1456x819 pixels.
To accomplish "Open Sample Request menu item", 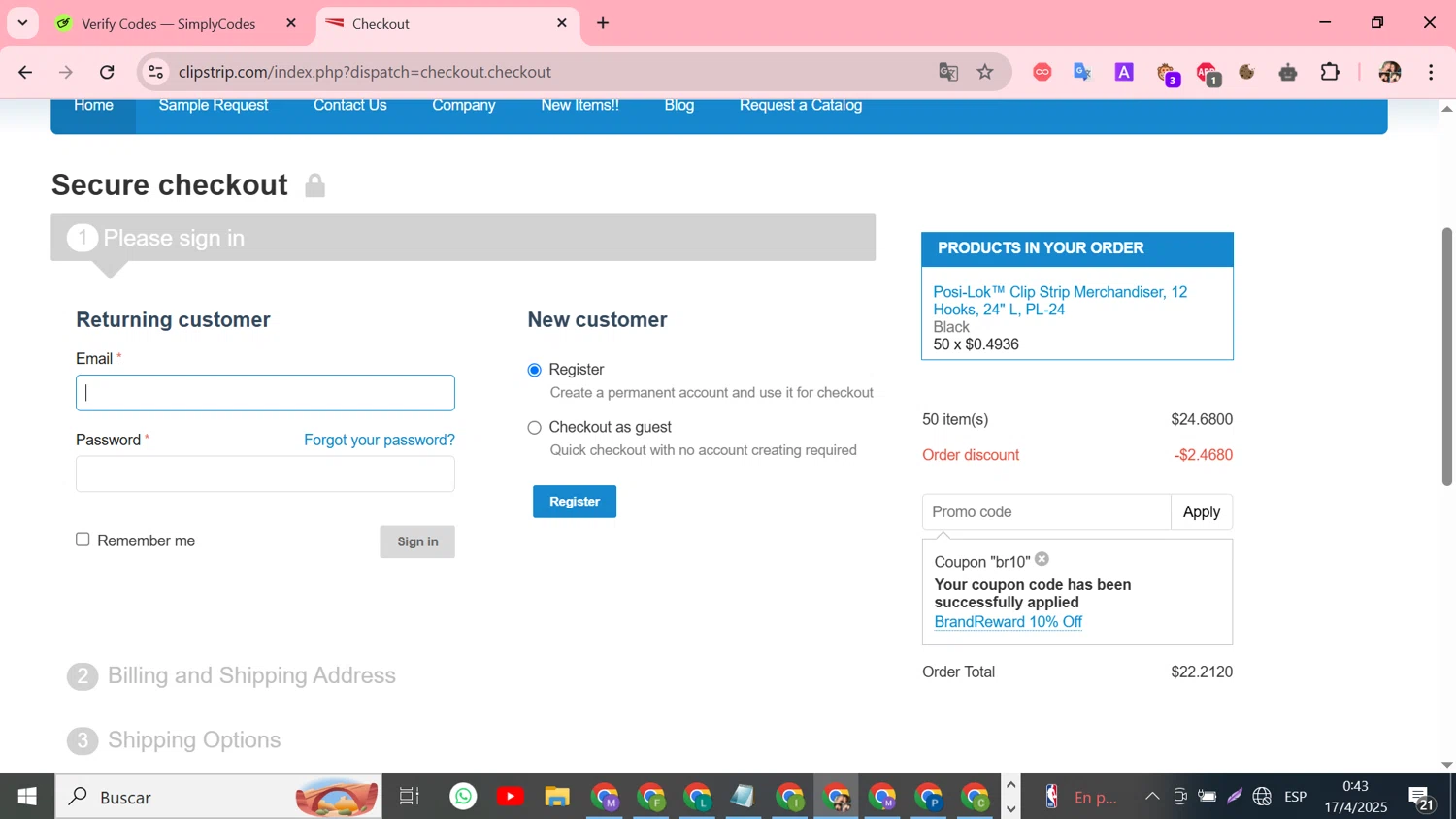I will (214, 106).
